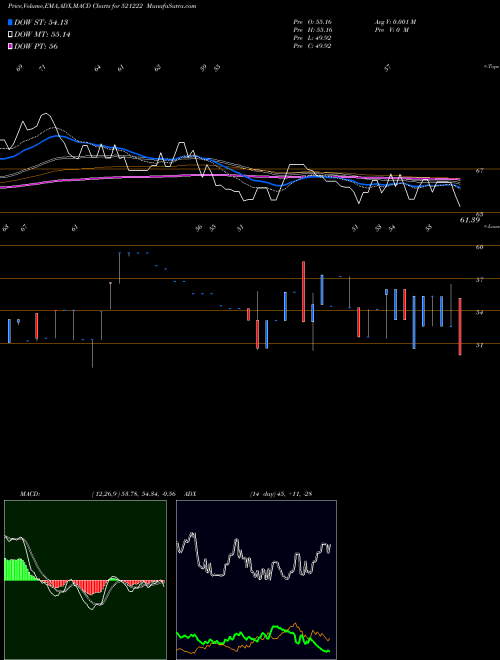
Task: Select the MACD (12,26,9) values text
Action: click(x=133, y=494)
